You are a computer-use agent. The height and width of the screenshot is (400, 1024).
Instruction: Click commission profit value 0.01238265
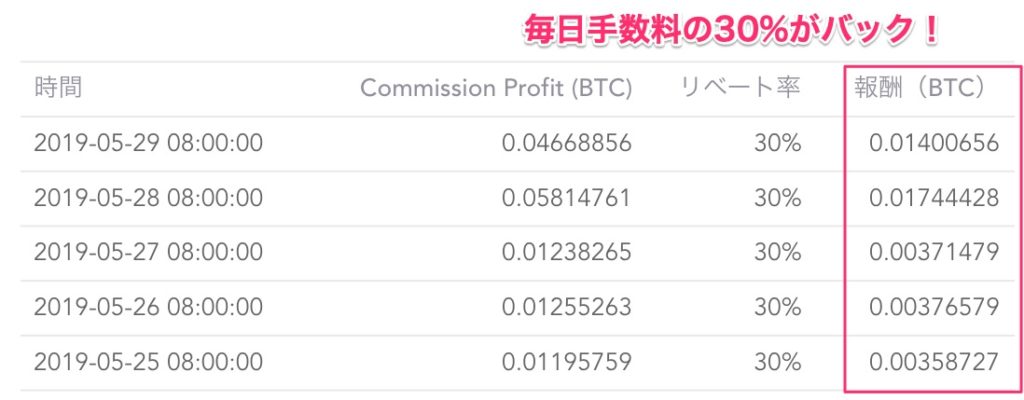[x=566, y=252]
